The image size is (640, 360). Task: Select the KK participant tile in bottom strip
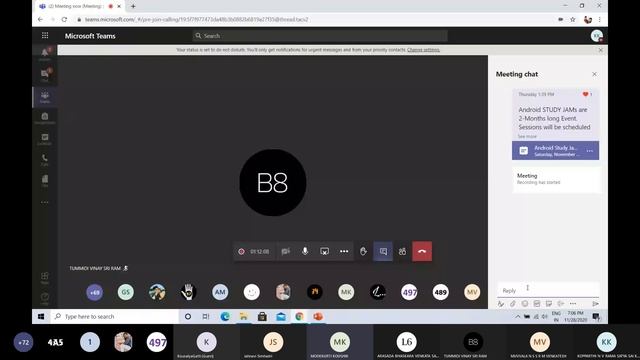coord(606,342)
